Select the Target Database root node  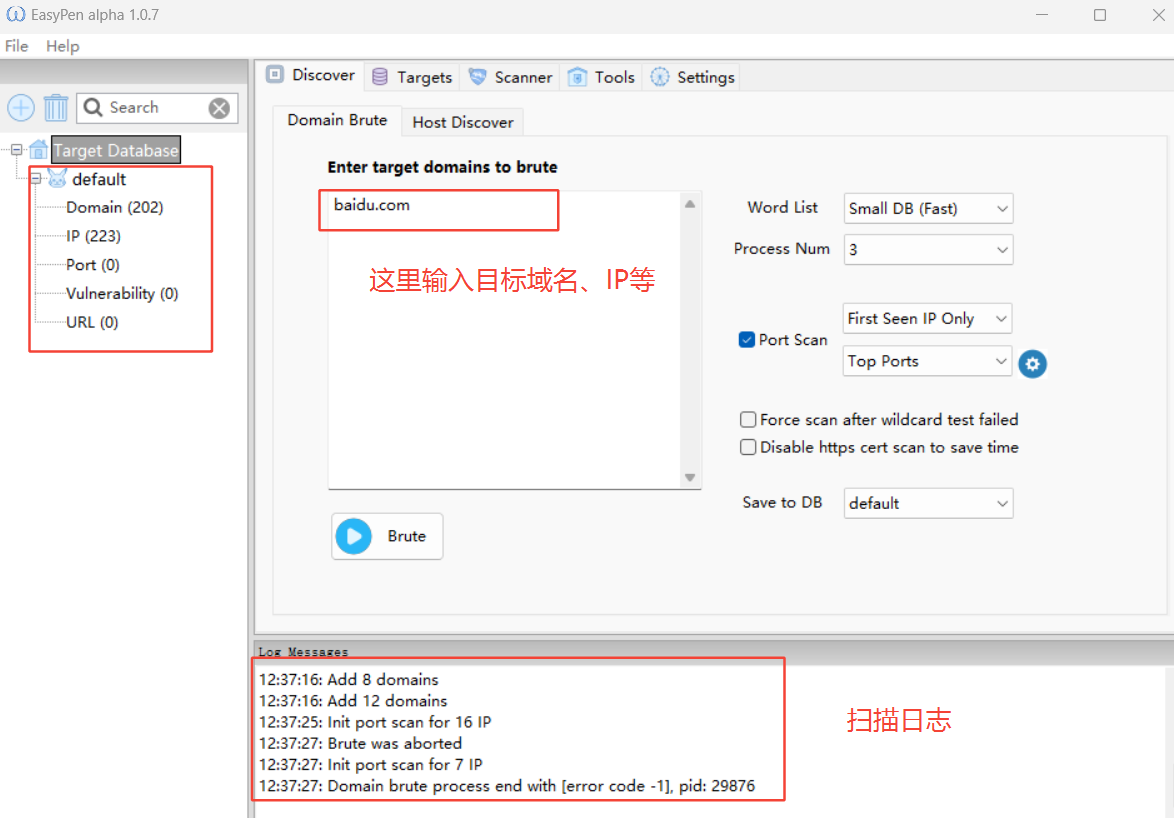[116, 150]
